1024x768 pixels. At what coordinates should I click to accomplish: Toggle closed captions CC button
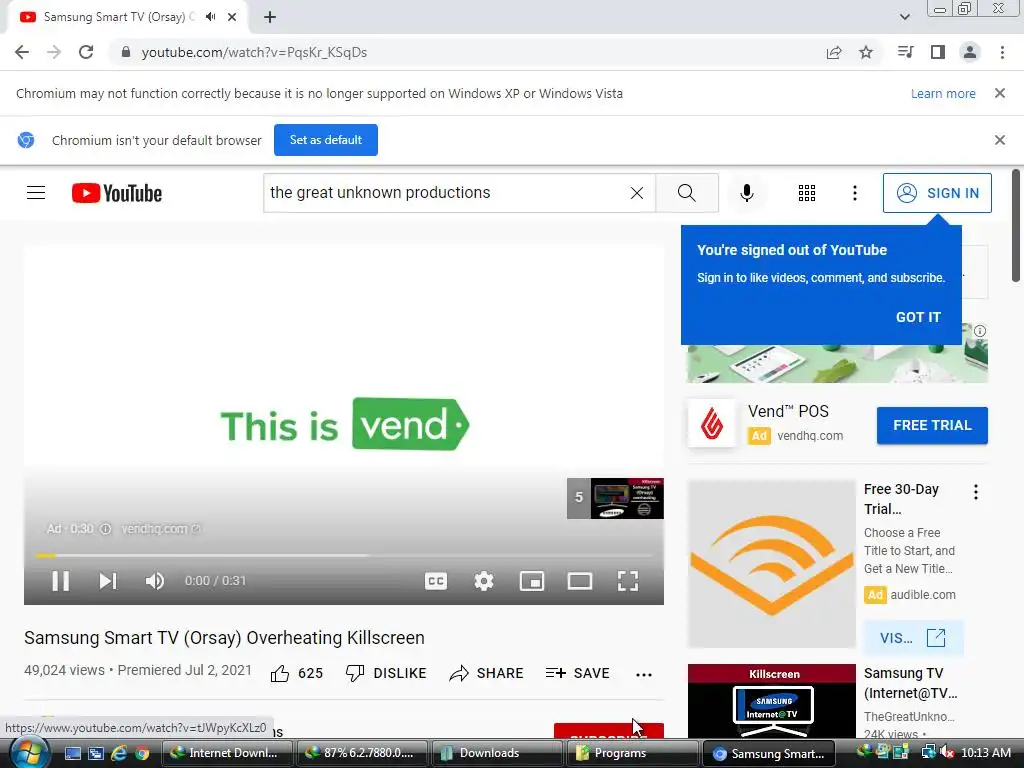(x=436, y=581)
